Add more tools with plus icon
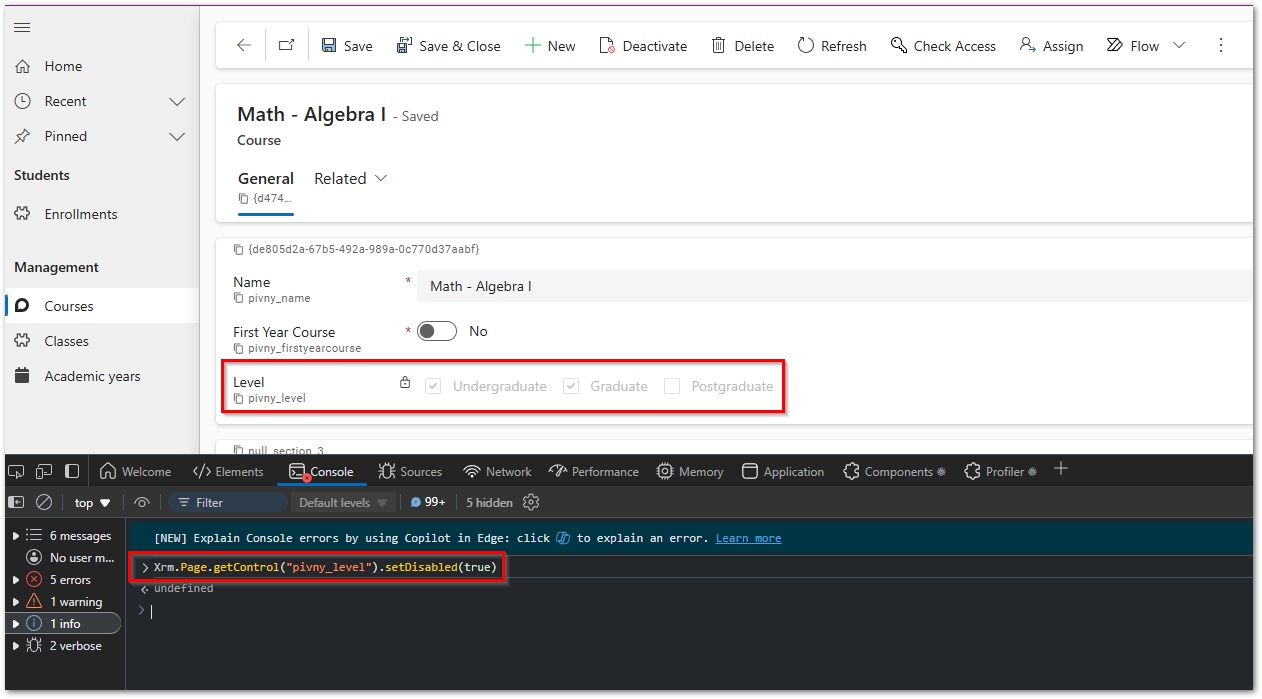 pyautogui.click(x=1061, y=469)
